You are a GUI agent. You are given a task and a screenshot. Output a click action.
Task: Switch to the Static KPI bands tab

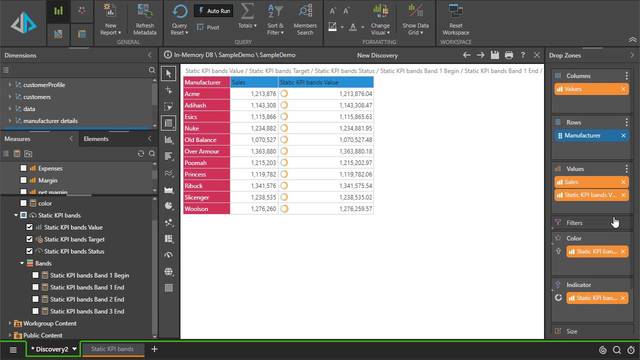(x=113, y=349)
